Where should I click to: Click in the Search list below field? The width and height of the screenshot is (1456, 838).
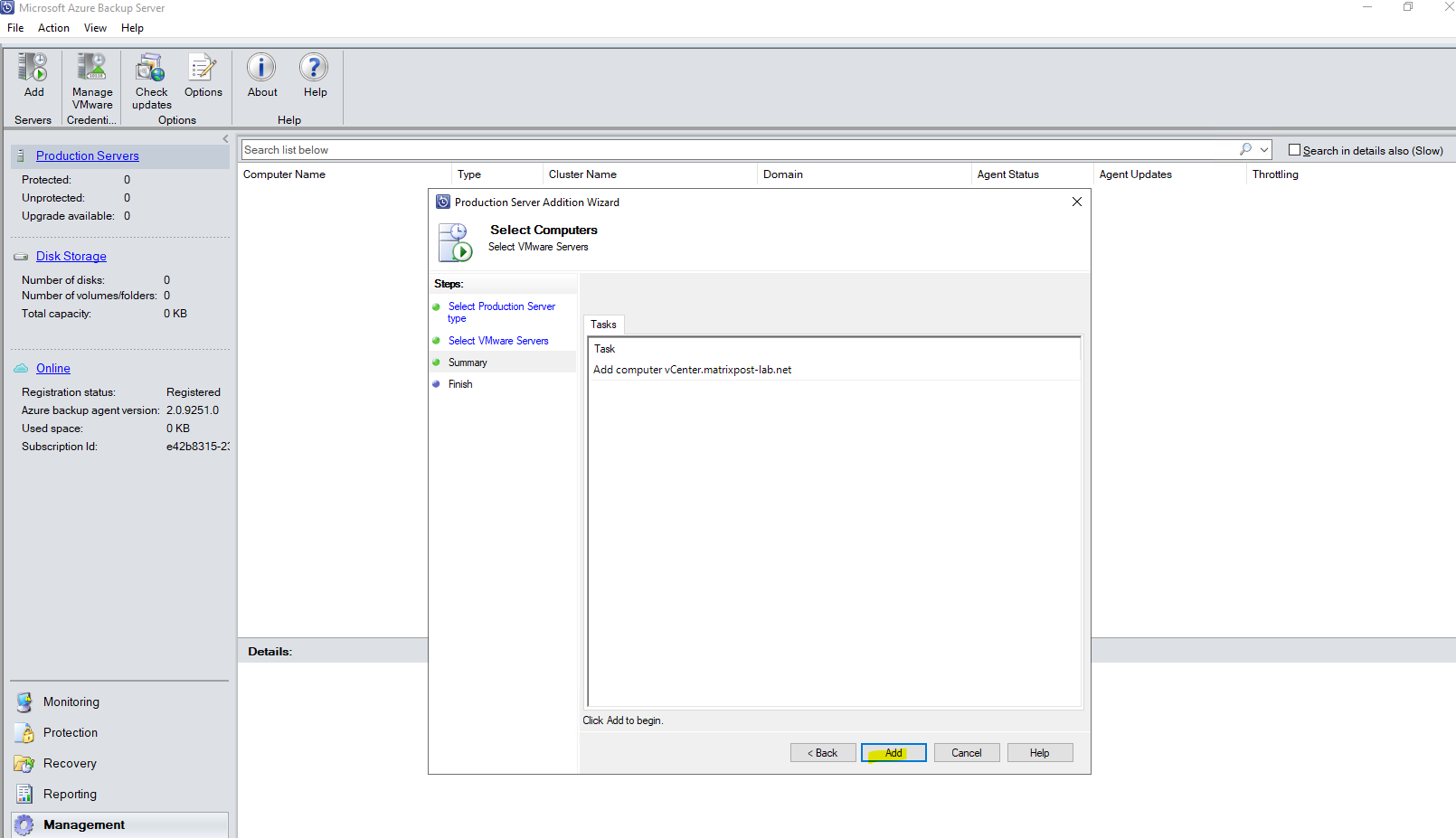click(738, 149)
